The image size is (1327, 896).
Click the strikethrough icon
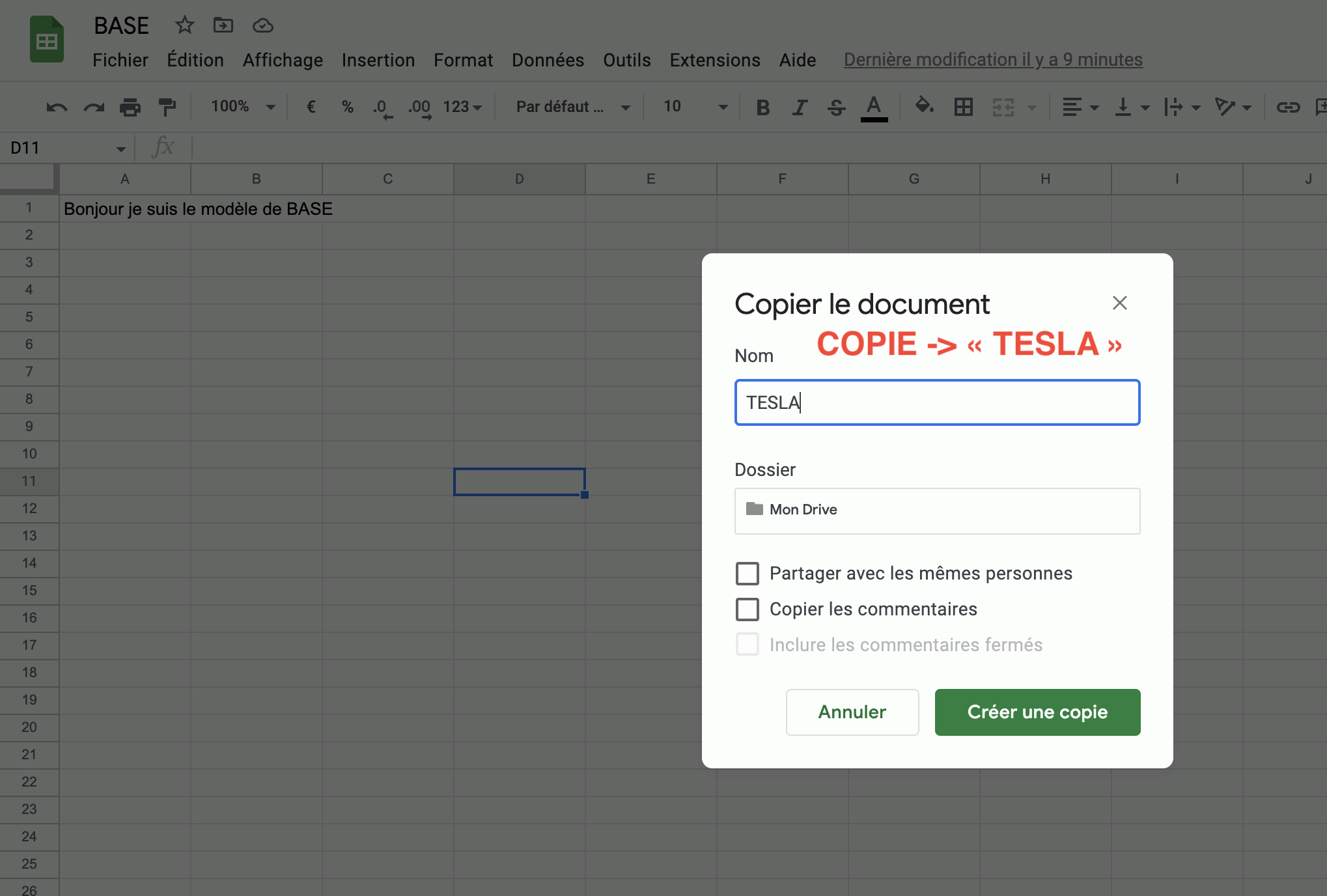837,107
